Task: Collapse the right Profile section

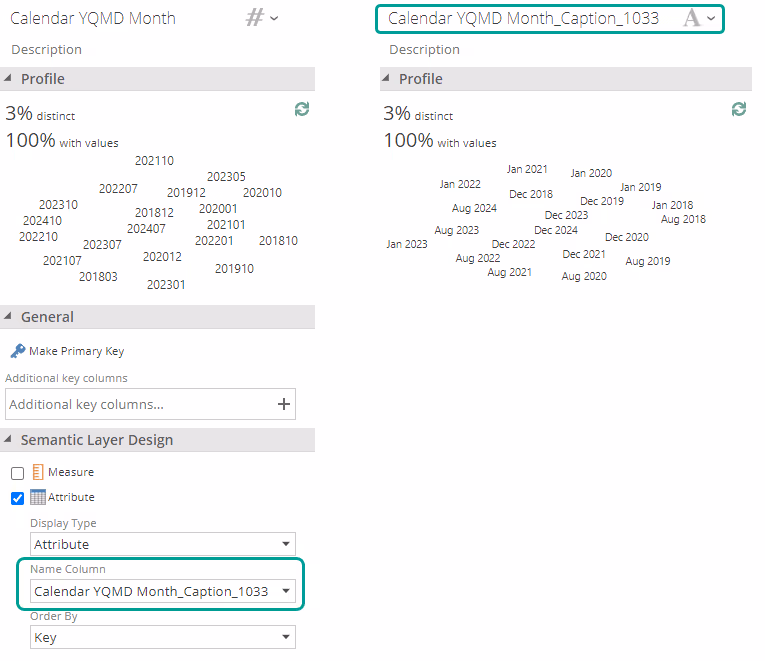Action: 387,79
